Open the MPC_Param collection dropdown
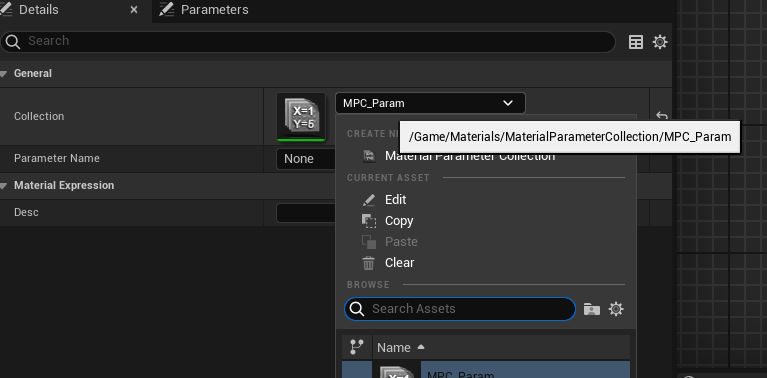The width and height of the screenshot is (767, 378). point(430,103)
